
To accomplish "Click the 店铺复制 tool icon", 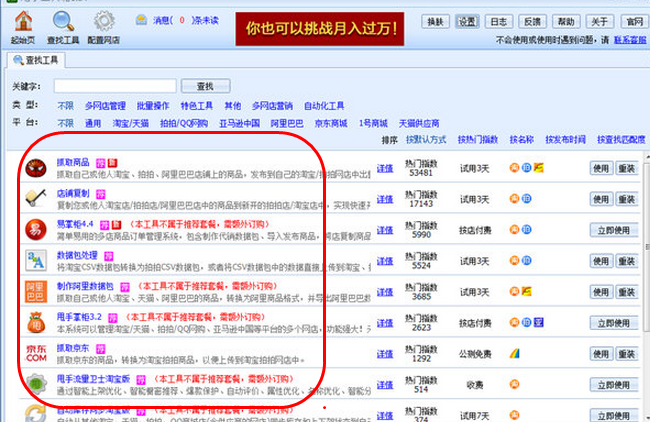I will (36, 198).
